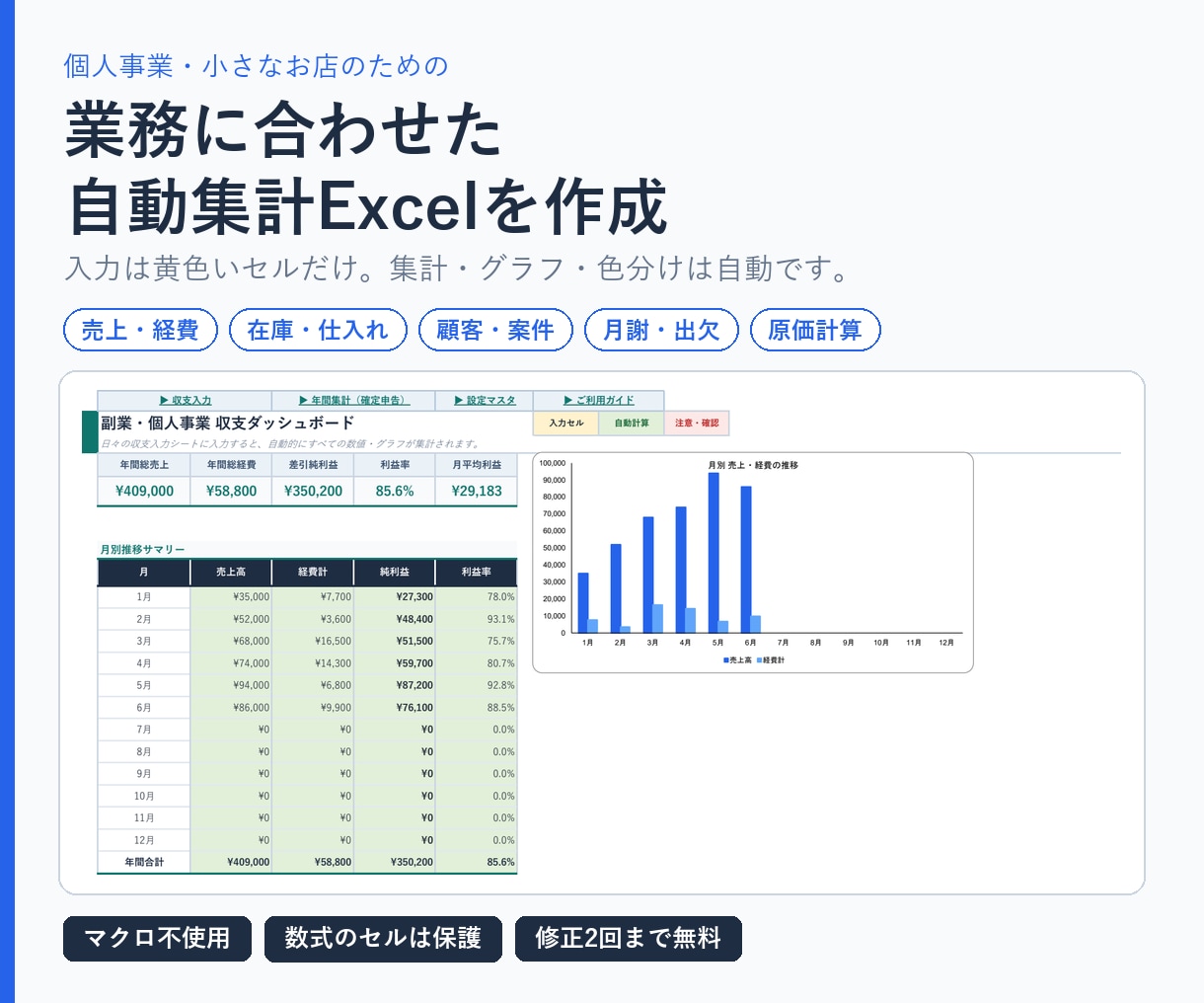The image size is (1204, 1003).
Task: Select the 顧客・案件 tag
Action: click(495, 330)
